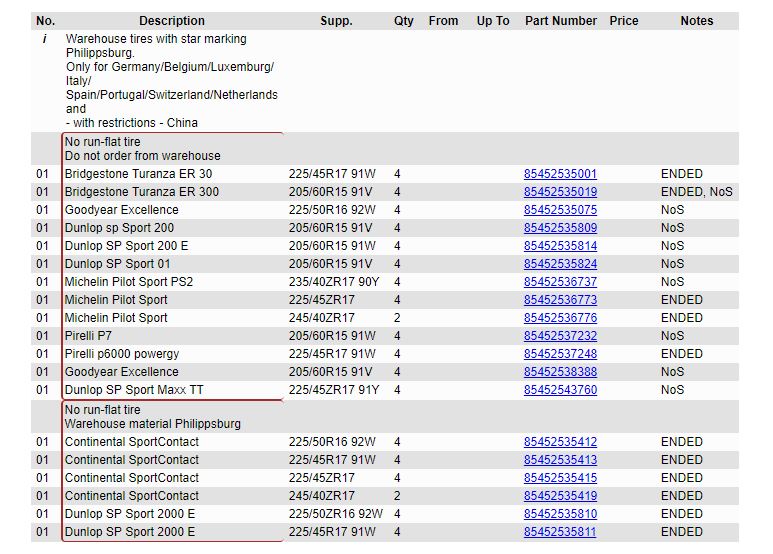Open part number link 85452536776
Viewport: 773px width, 554px height.
(560, 318)
